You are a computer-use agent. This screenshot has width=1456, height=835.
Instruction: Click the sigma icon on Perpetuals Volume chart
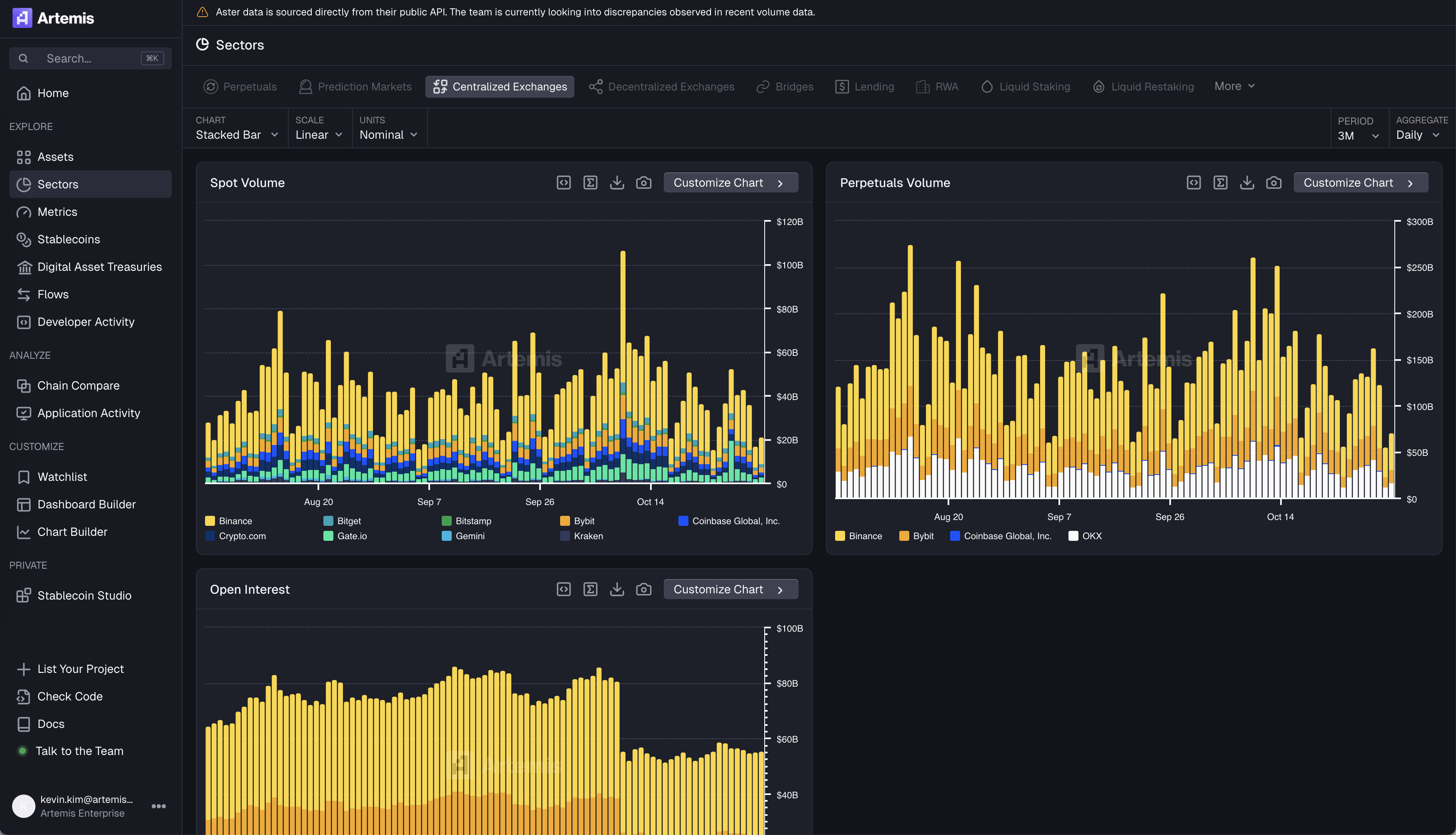tap(1220, 182)
